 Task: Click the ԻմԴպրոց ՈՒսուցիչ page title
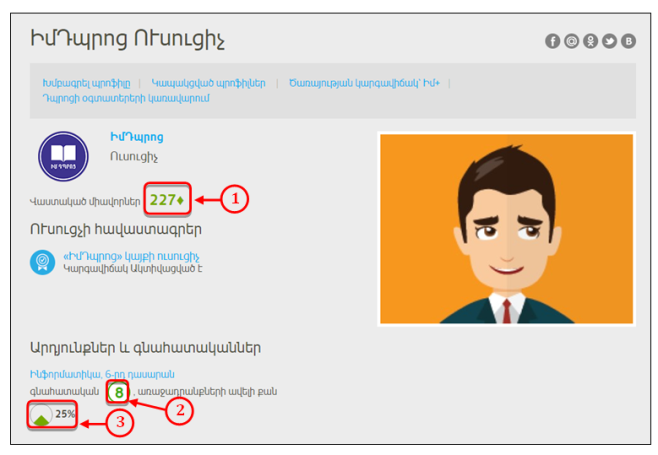tap(128, 39)
